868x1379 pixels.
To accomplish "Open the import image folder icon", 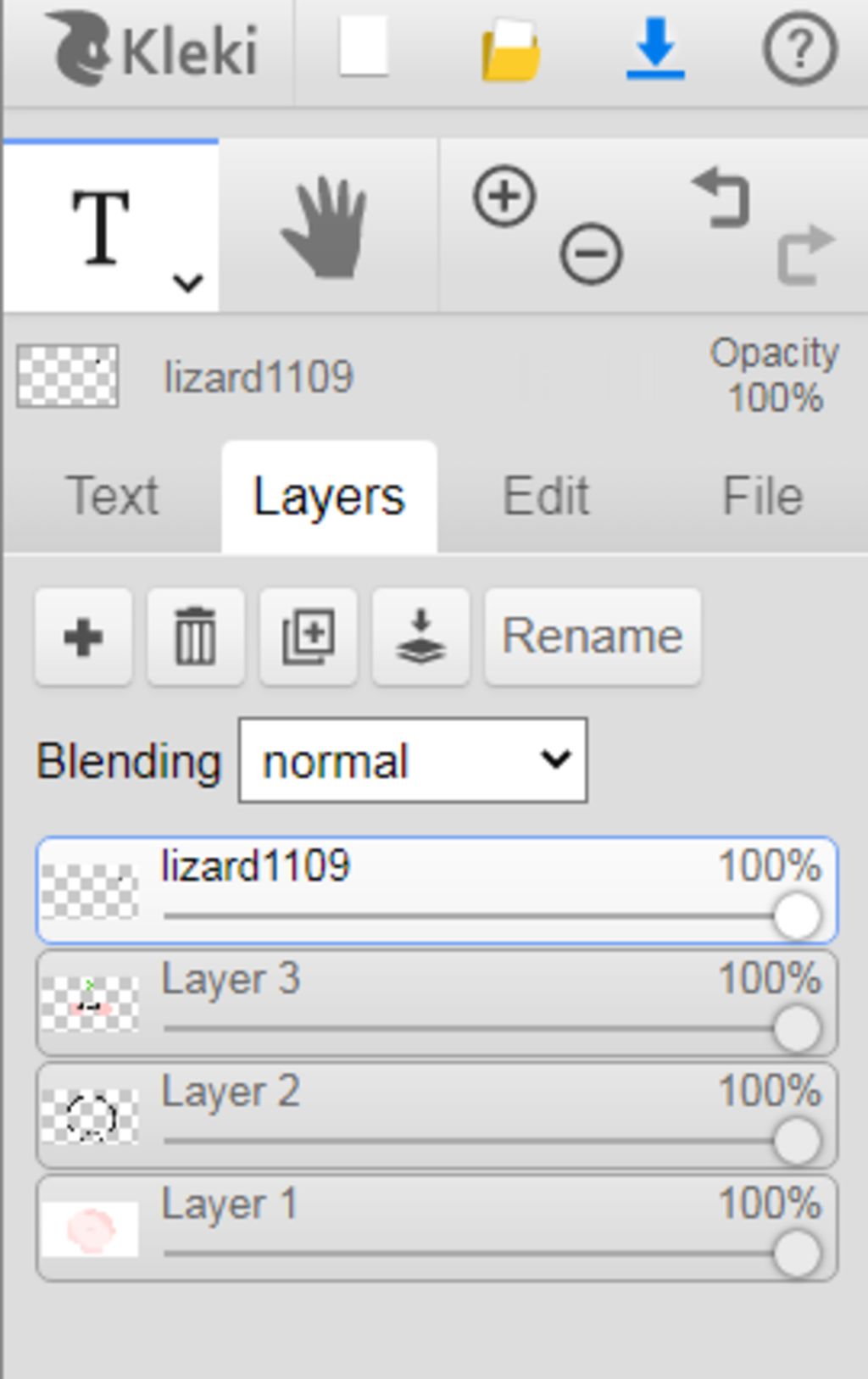I will (x=510, y=51).
